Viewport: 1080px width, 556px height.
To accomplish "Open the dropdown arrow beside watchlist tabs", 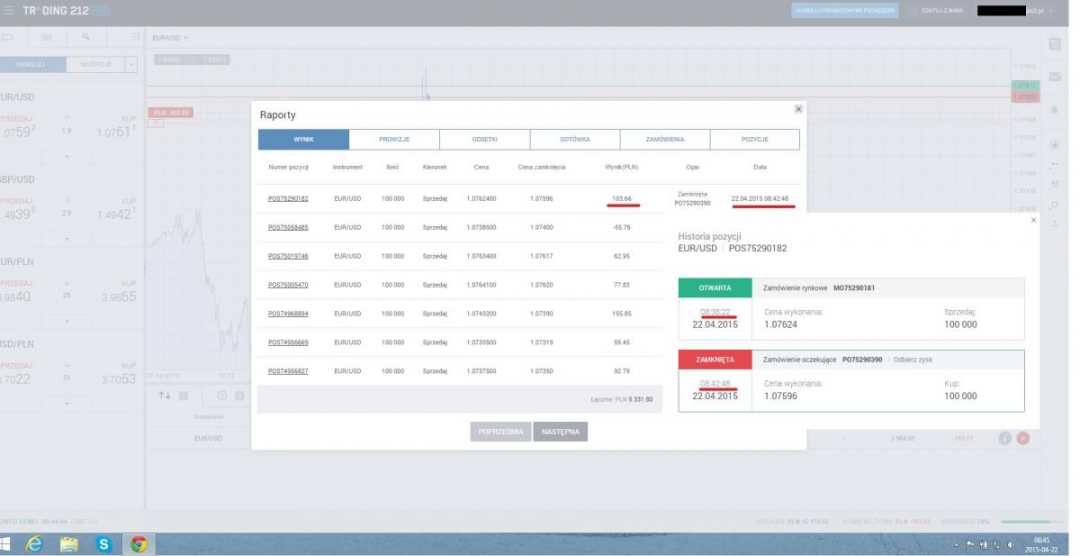I will pos(132,65).
